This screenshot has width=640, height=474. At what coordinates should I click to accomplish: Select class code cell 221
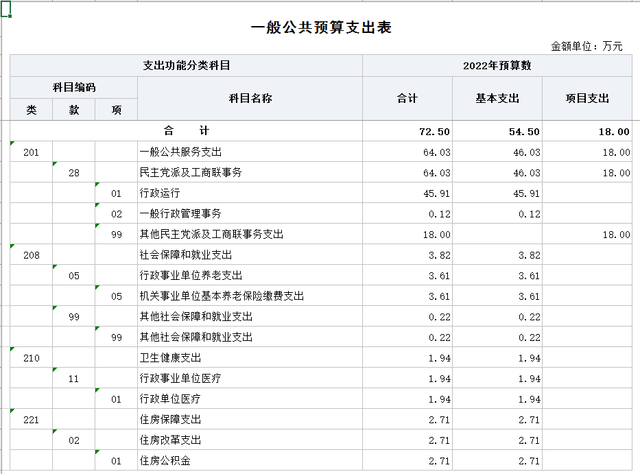(31, 420)
